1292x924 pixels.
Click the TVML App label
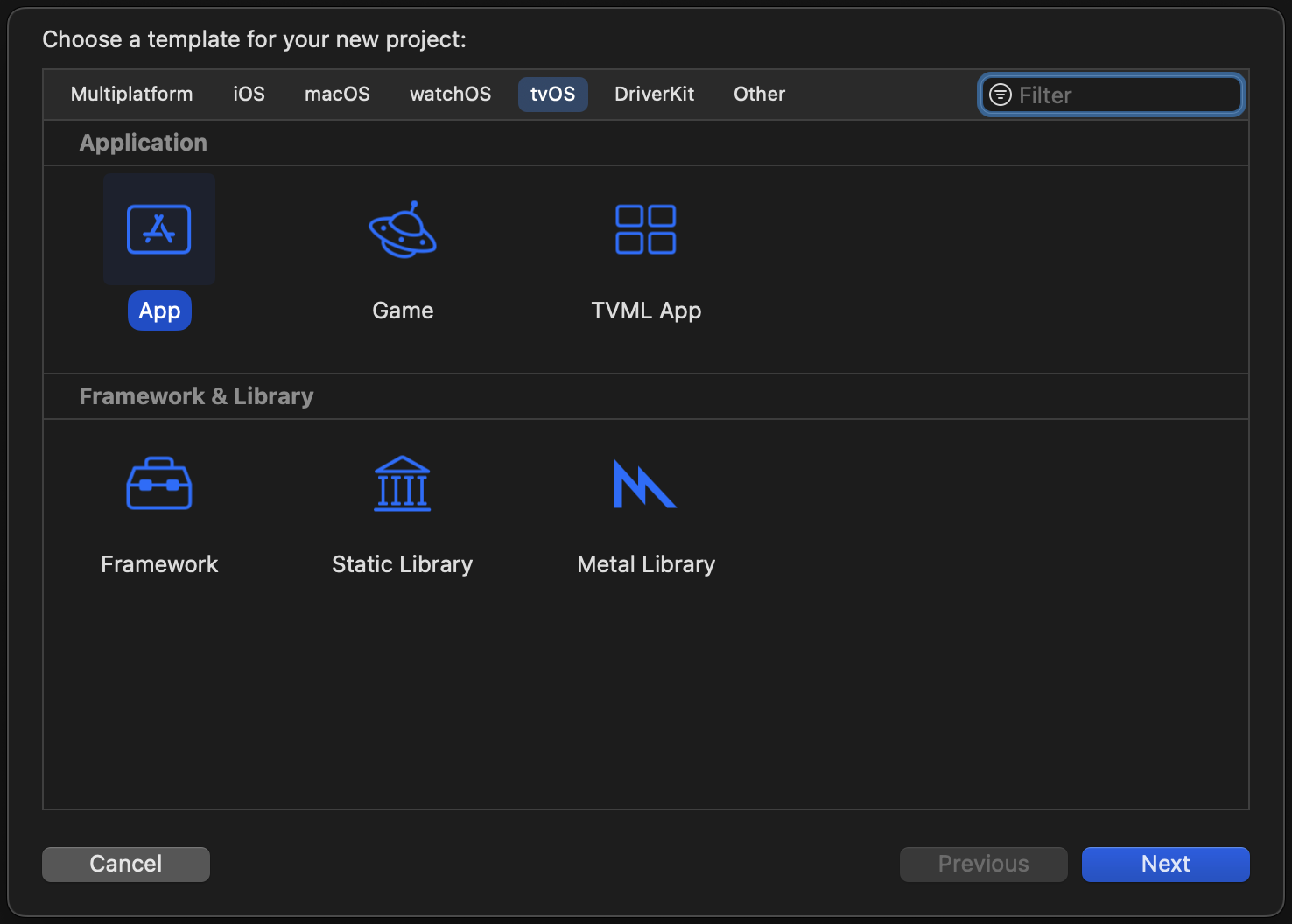646,311
